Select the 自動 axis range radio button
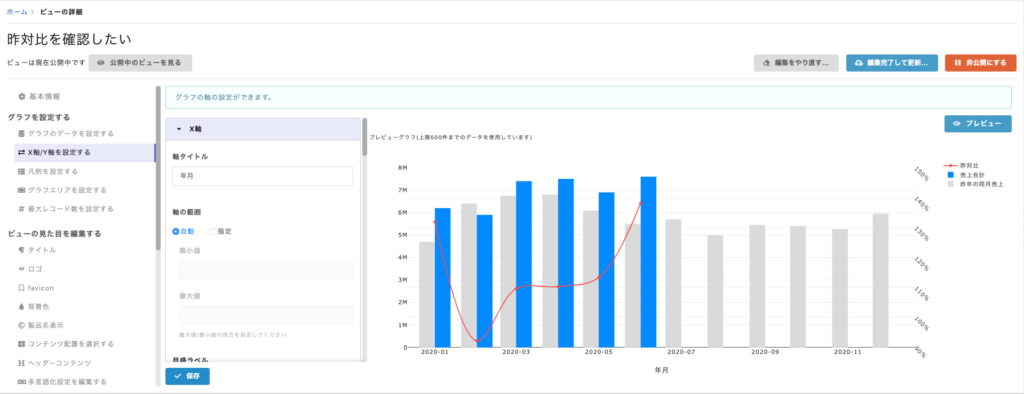The height and width of the screenshot is (394, 1024). coord(176,231)
